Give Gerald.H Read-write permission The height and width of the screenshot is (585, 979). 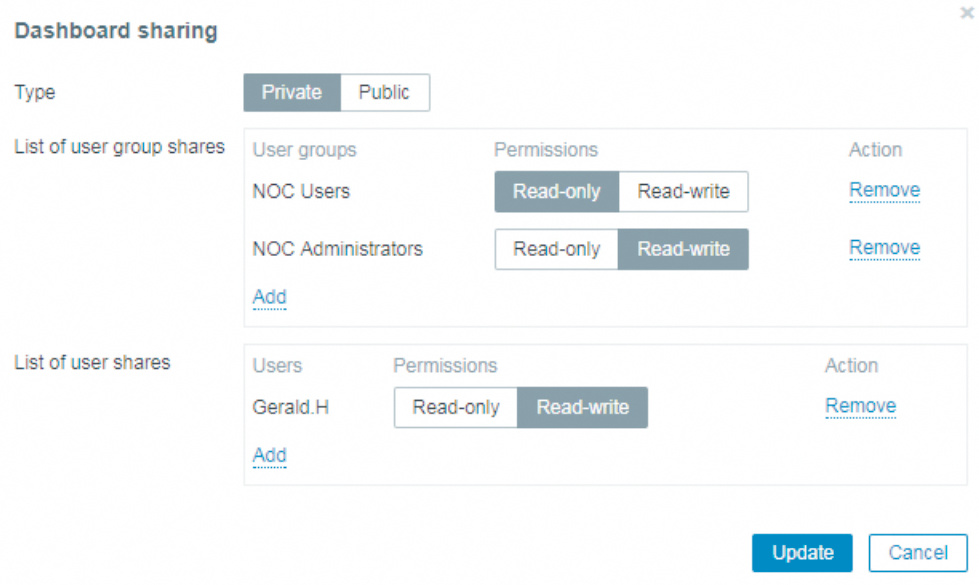point(583,407)
